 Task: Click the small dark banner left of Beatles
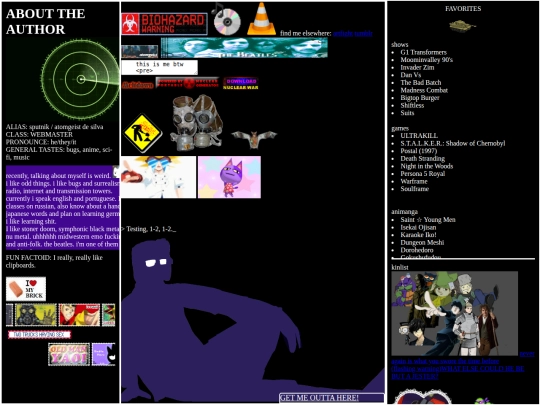click(139, 51)
